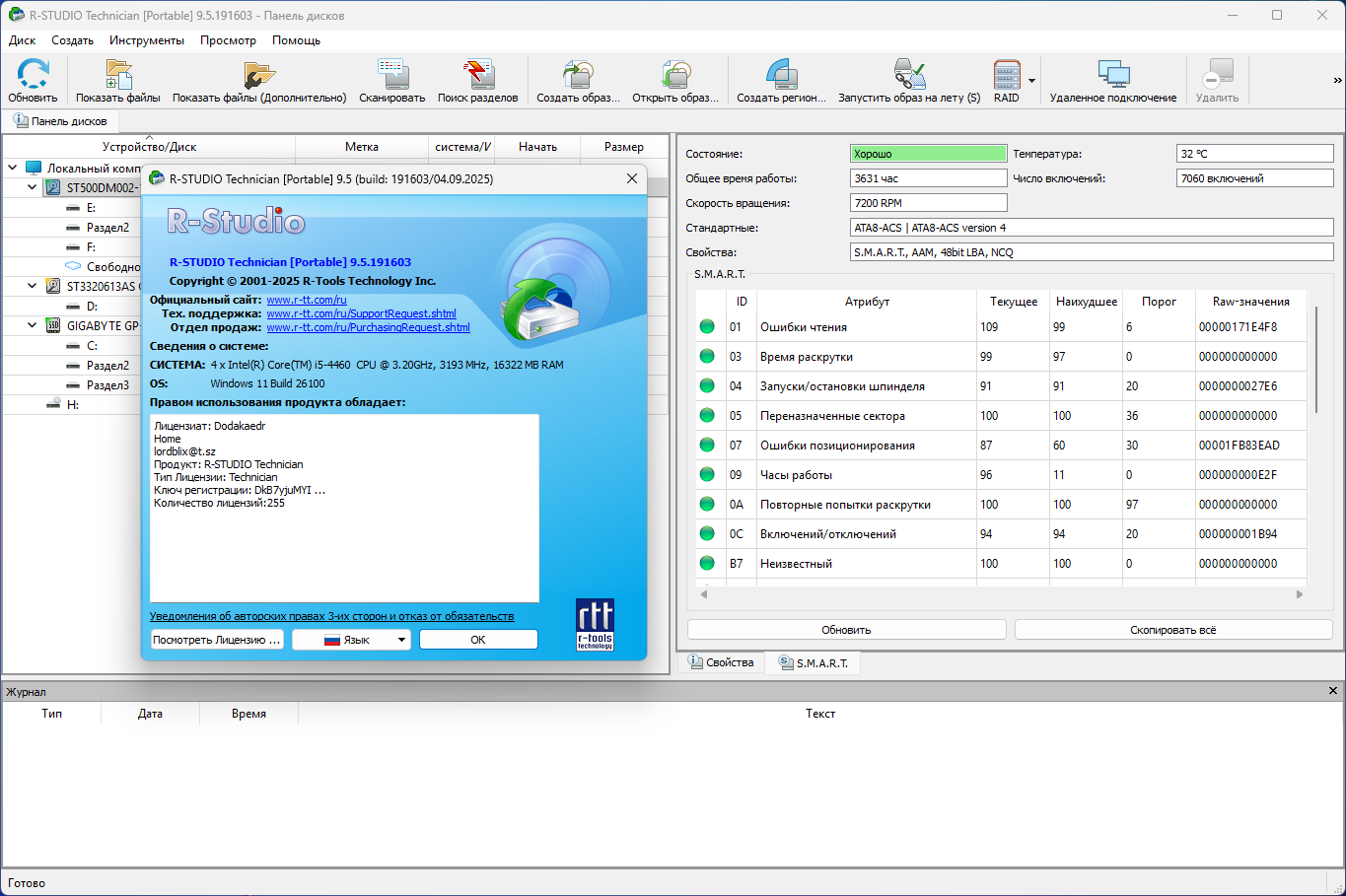Click the Устройство/Диск column header
Image resolution: width=1346 pixels, height=896 pixels.
(149, 147)
